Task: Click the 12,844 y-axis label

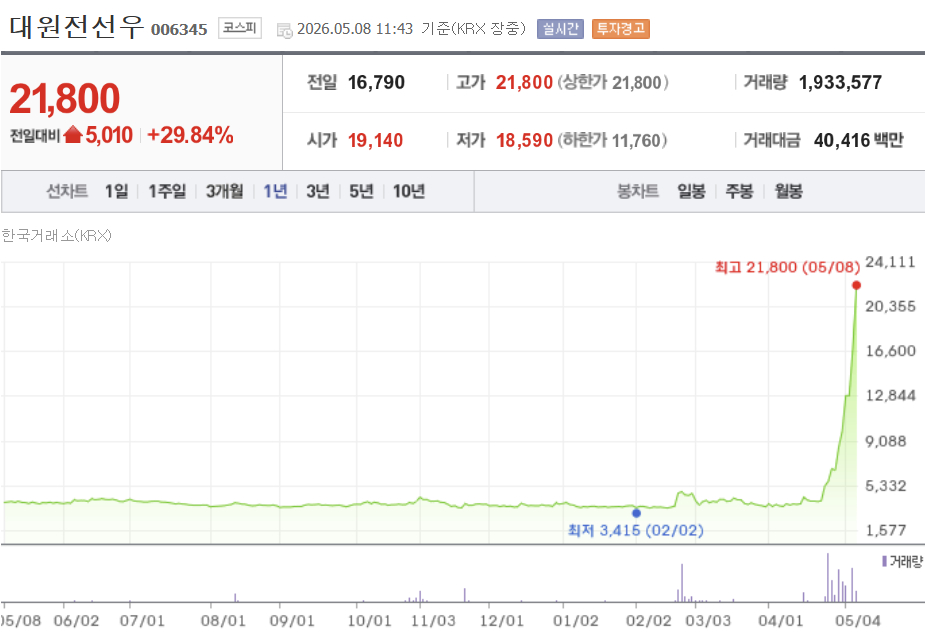Action: click(x=890, y=396)
